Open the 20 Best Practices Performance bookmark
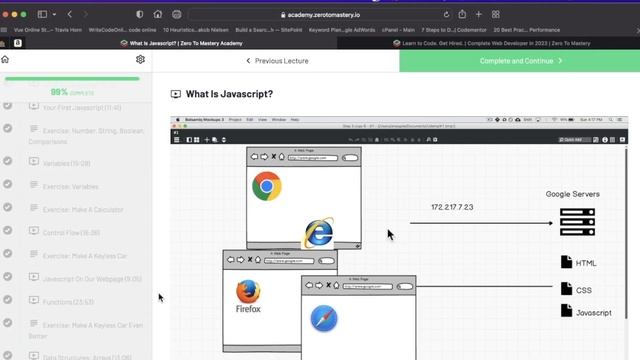640x360 pixels. (527, 30)
